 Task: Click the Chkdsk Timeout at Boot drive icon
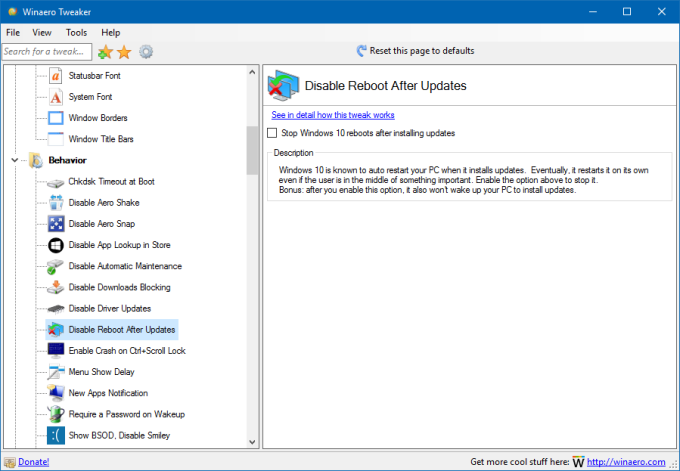pos(56,183)
